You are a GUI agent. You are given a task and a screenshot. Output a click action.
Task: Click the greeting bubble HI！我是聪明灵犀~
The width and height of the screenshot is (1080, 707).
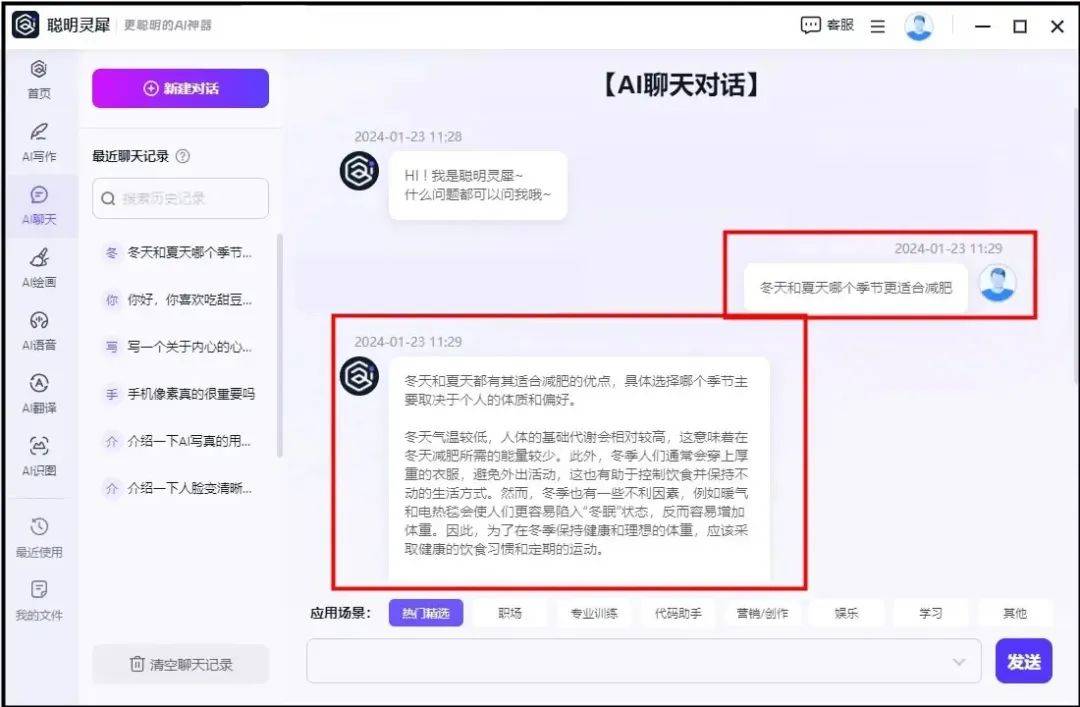click(x=477, y=185)
